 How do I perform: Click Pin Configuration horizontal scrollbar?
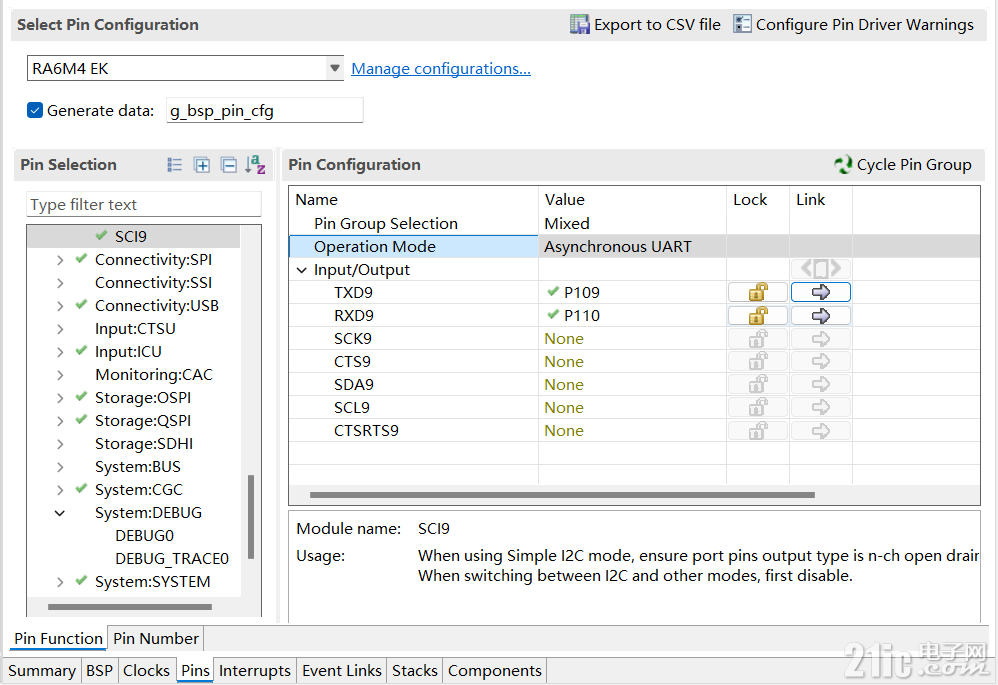pos(562,495)
